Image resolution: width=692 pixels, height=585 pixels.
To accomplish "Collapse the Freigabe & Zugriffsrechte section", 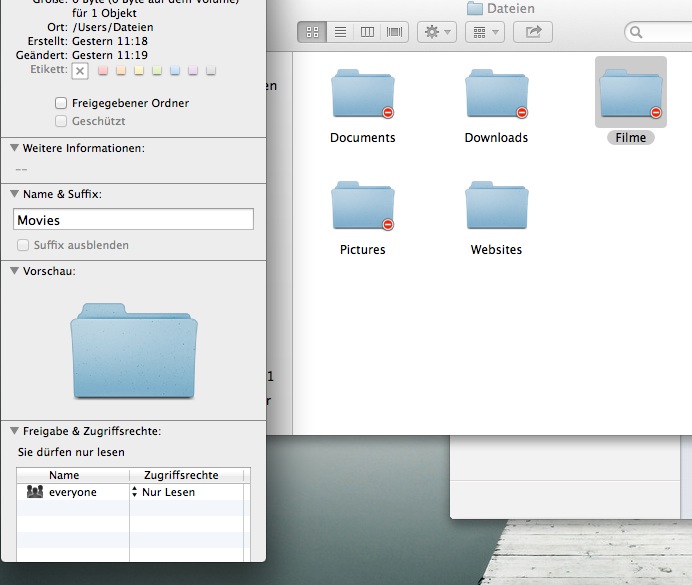I will (x=15, y=431).
